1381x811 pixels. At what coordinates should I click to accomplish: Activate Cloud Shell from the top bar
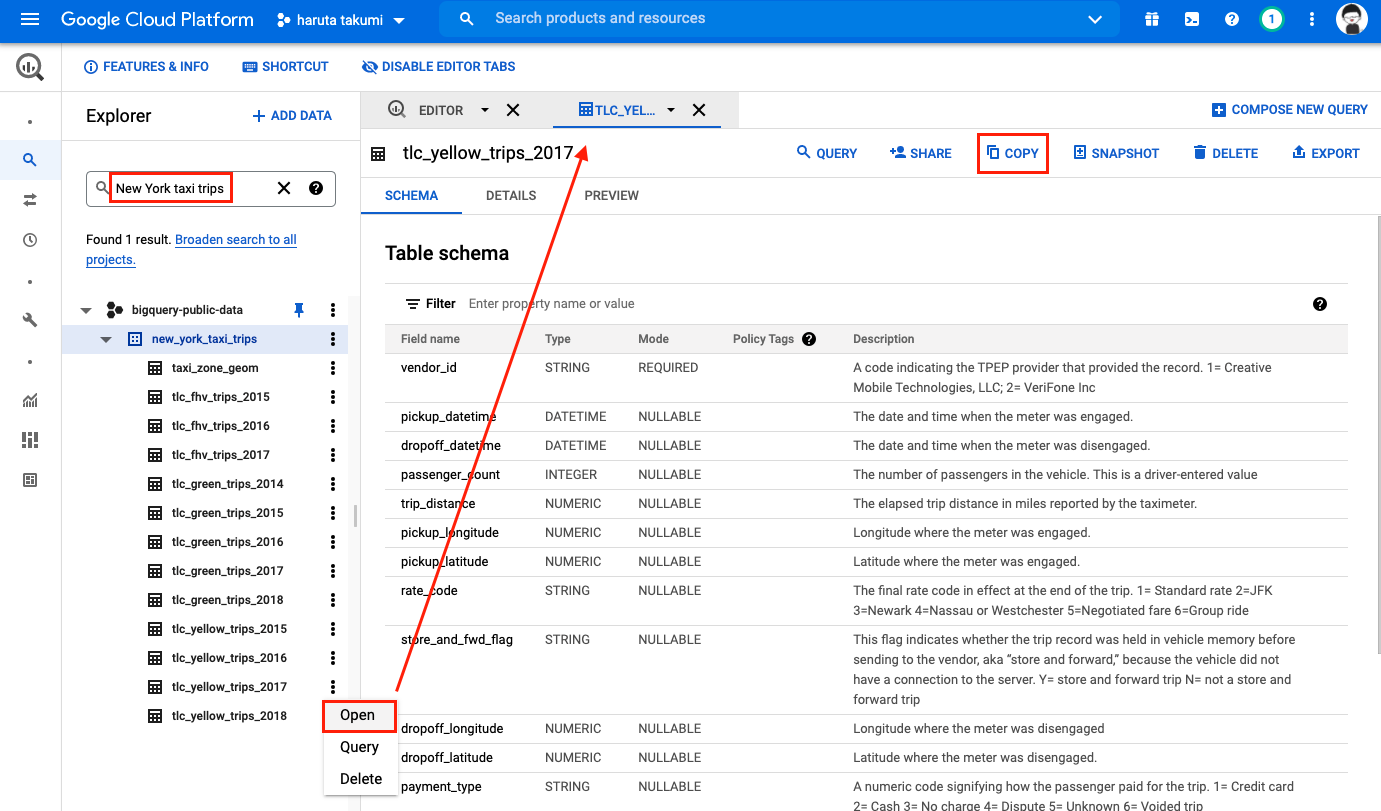(x=1191, y=18)
